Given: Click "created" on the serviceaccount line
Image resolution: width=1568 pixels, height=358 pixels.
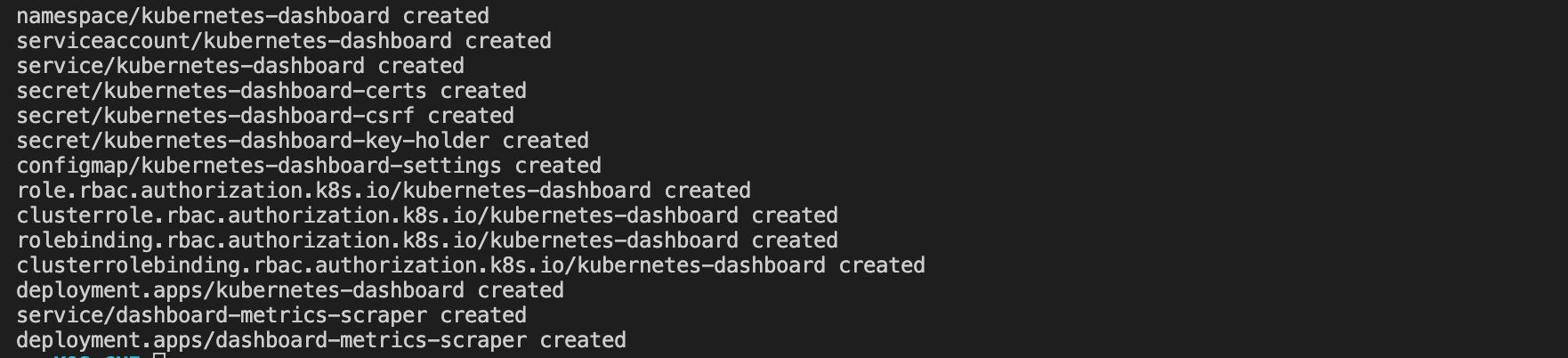Looking at the screenshot, I should click(508, 41).
